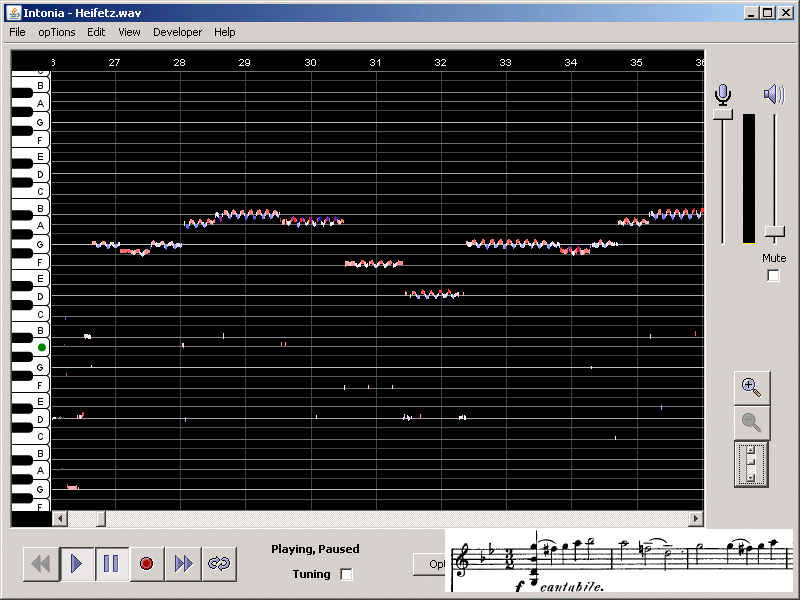
Task: Enable the Tuning checkbox
Action: (x=346, y=574)
